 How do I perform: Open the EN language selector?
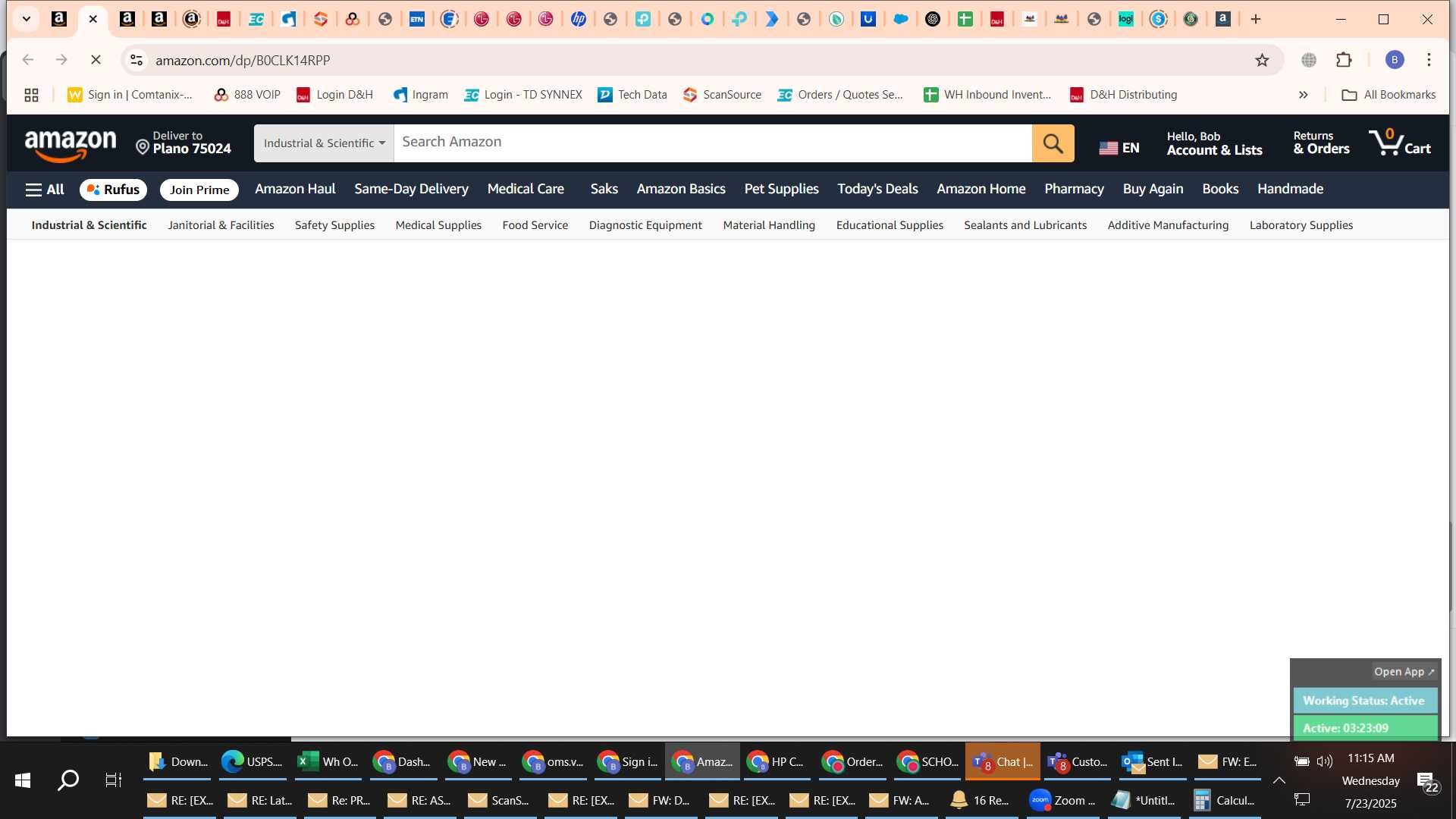1119,148
